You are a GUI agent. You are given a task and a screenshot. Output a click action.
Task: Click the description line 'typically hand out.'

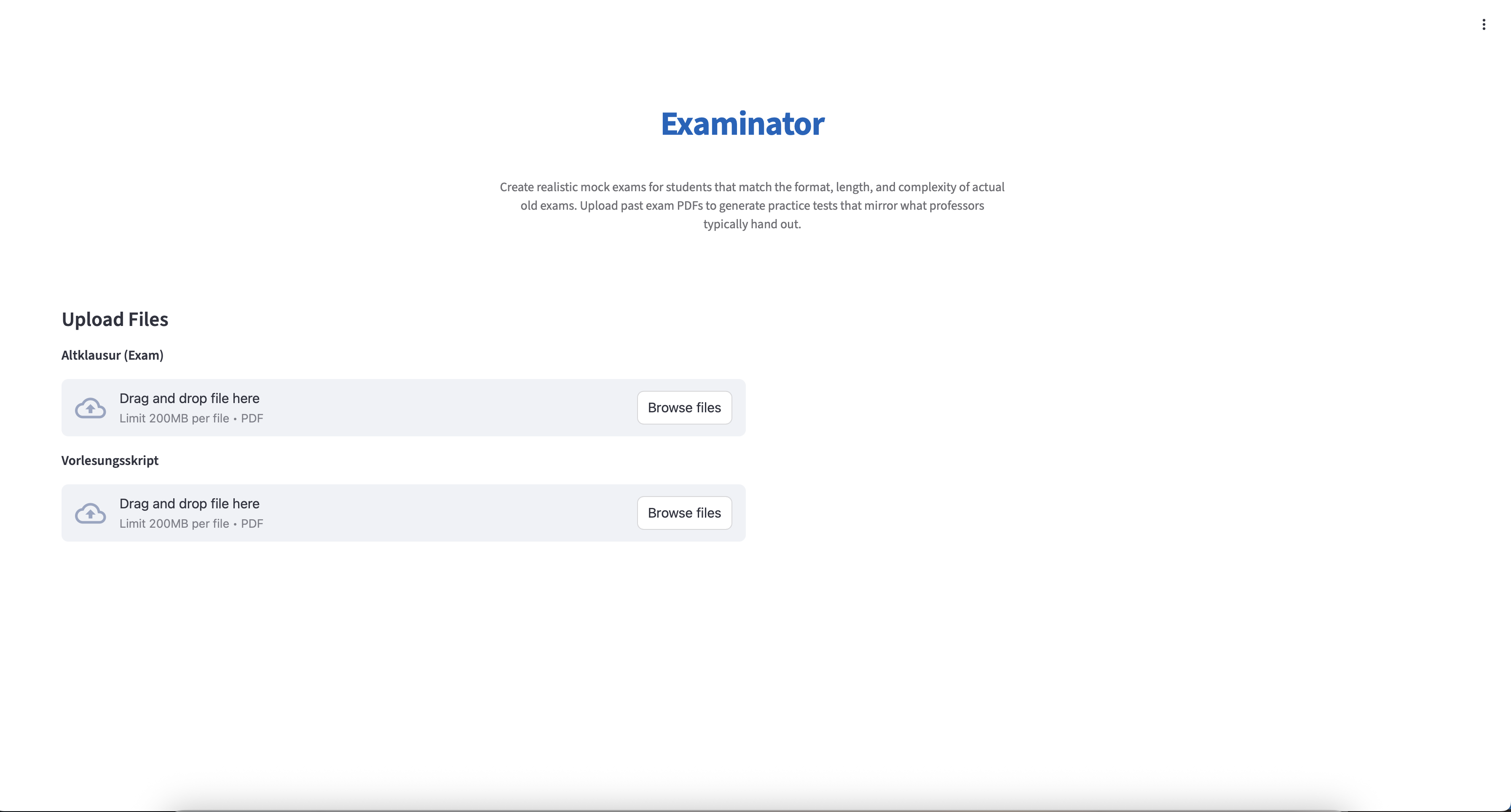(x=751, y=224)
